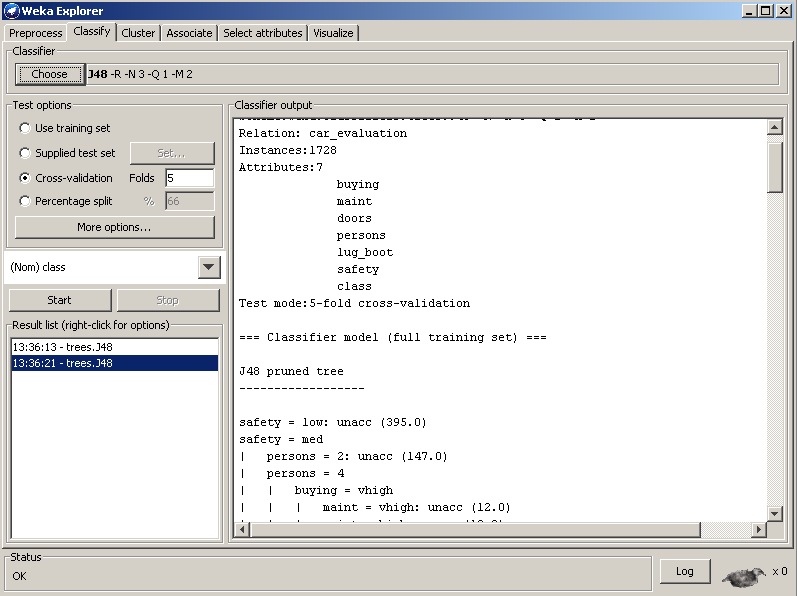The image size is (797, 596).
Task: Click the 'buying' attribute in attribute list
Action: click(358, 184)
